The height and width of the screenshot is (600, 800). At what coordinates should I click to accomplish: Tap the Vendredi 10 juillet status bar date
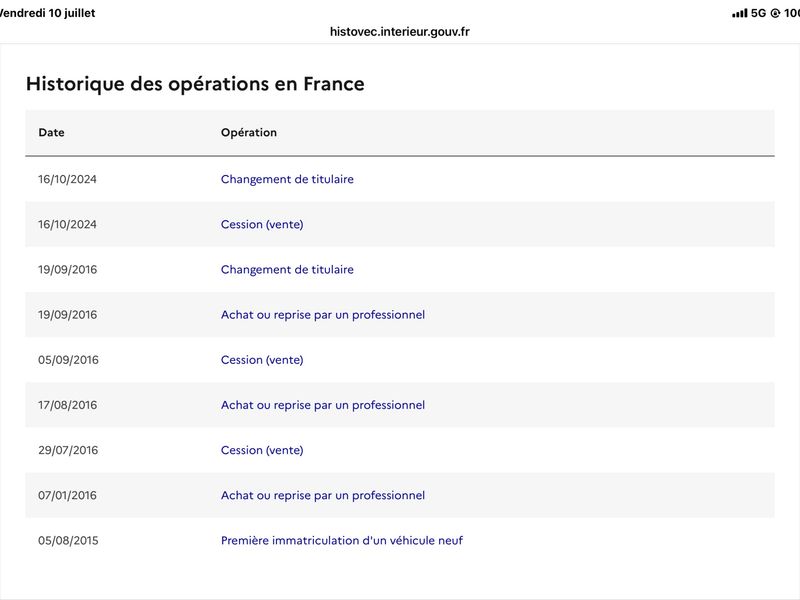(47, 13)
